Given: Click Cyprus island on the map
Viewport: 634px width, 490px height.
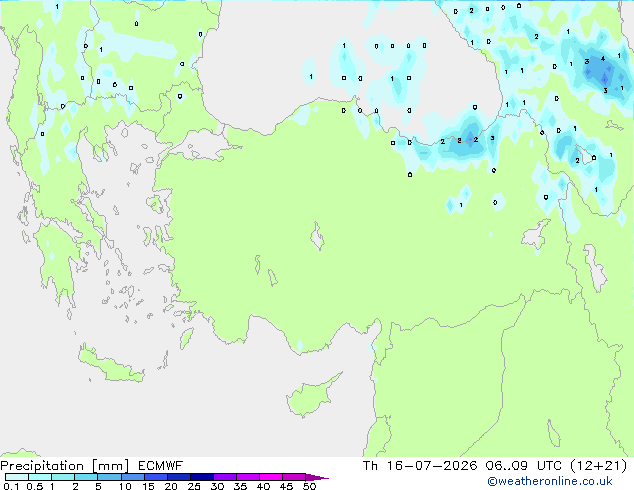Looking at the screenshot, I should coord(311,396).
